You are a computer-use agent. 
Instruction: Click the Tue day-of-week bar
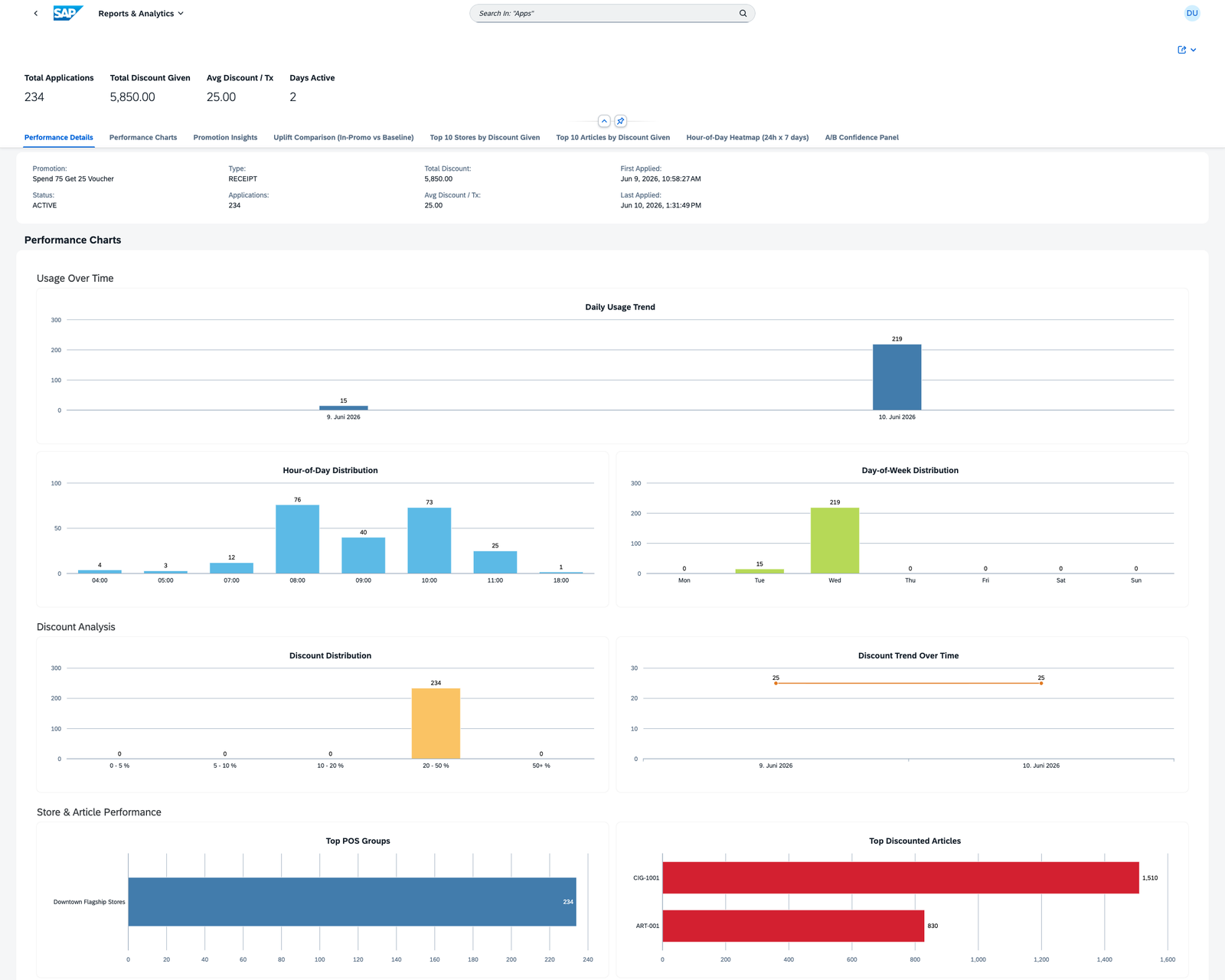point(759,571)
